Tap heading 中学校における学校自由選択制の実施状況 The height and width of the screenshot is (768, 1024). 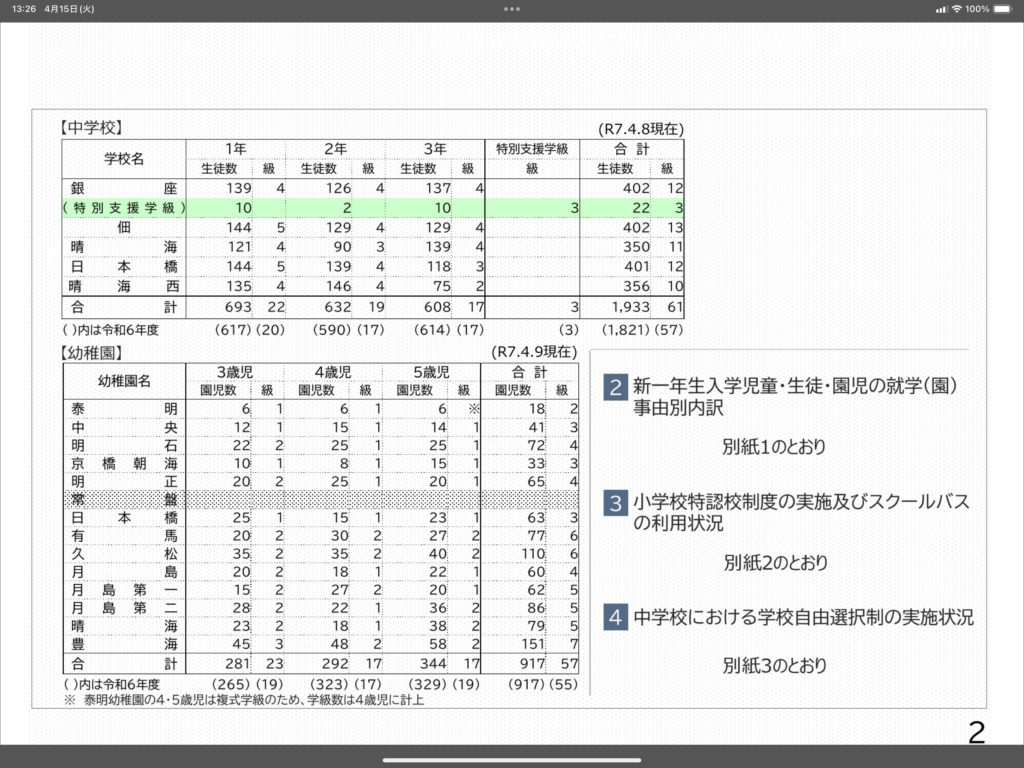803,617
